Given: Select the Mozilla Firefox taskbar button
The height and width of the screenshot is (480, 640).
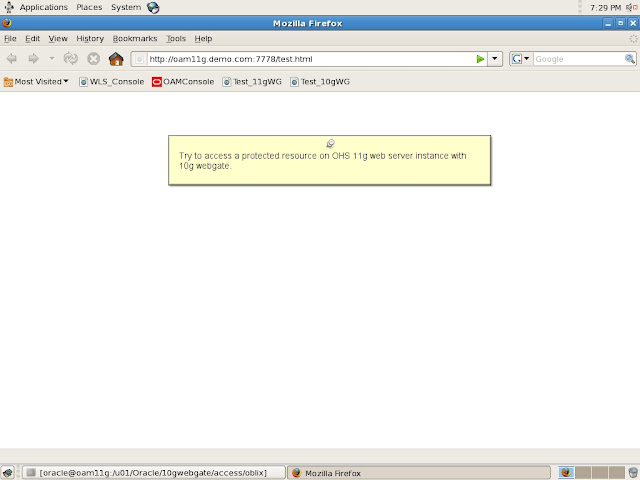Looking at the screenshot, I should [x=419, y=473].
